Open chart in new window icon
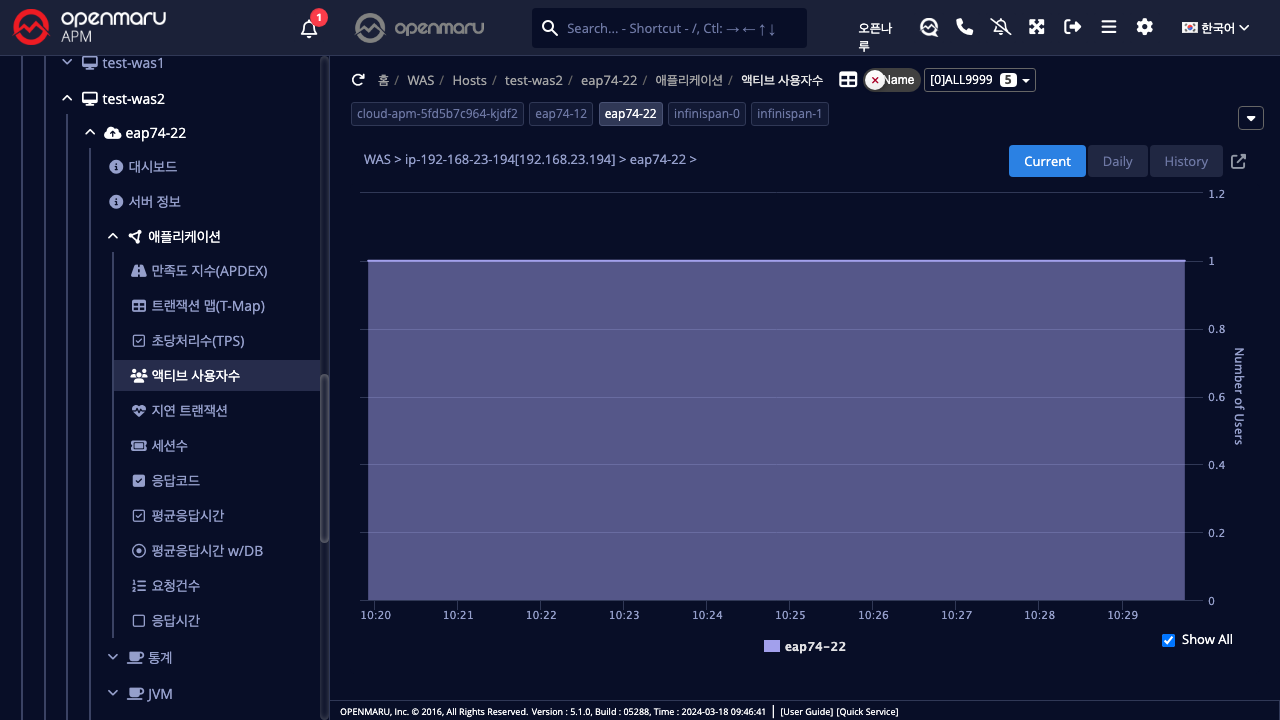Image resolution: width=1280 pixels, height=720 pixels. click(x=1238, y=161)
